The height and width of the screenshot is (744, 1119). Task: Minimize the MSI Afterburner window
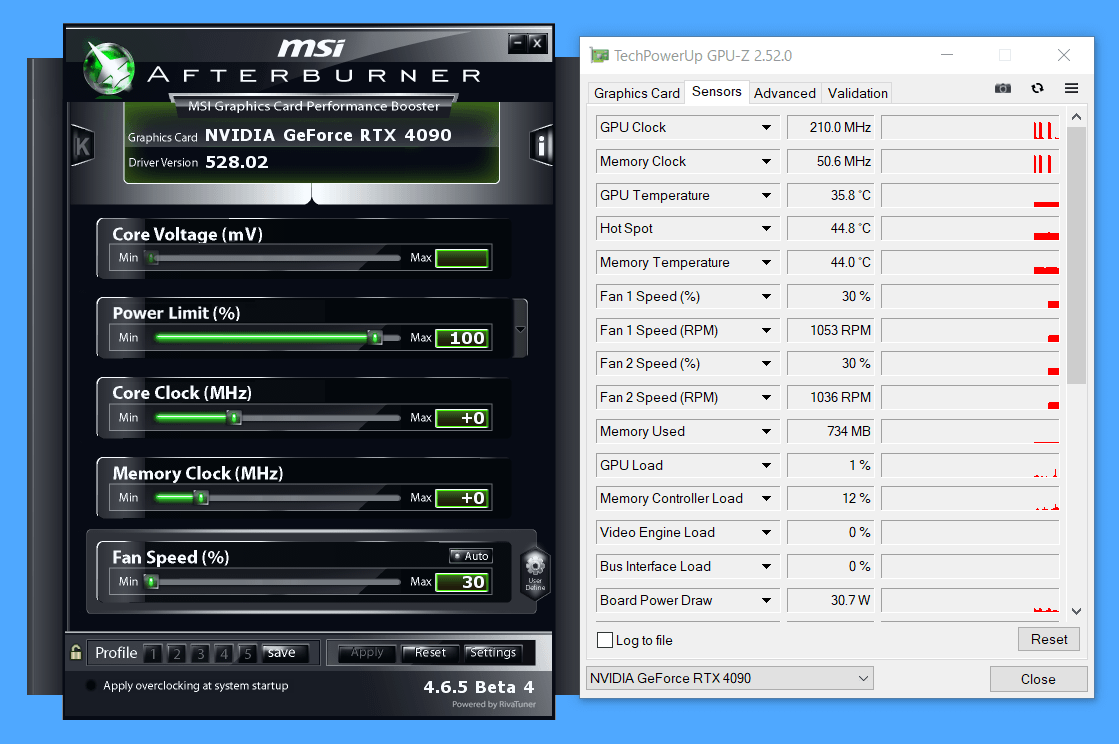click(517, 43)
